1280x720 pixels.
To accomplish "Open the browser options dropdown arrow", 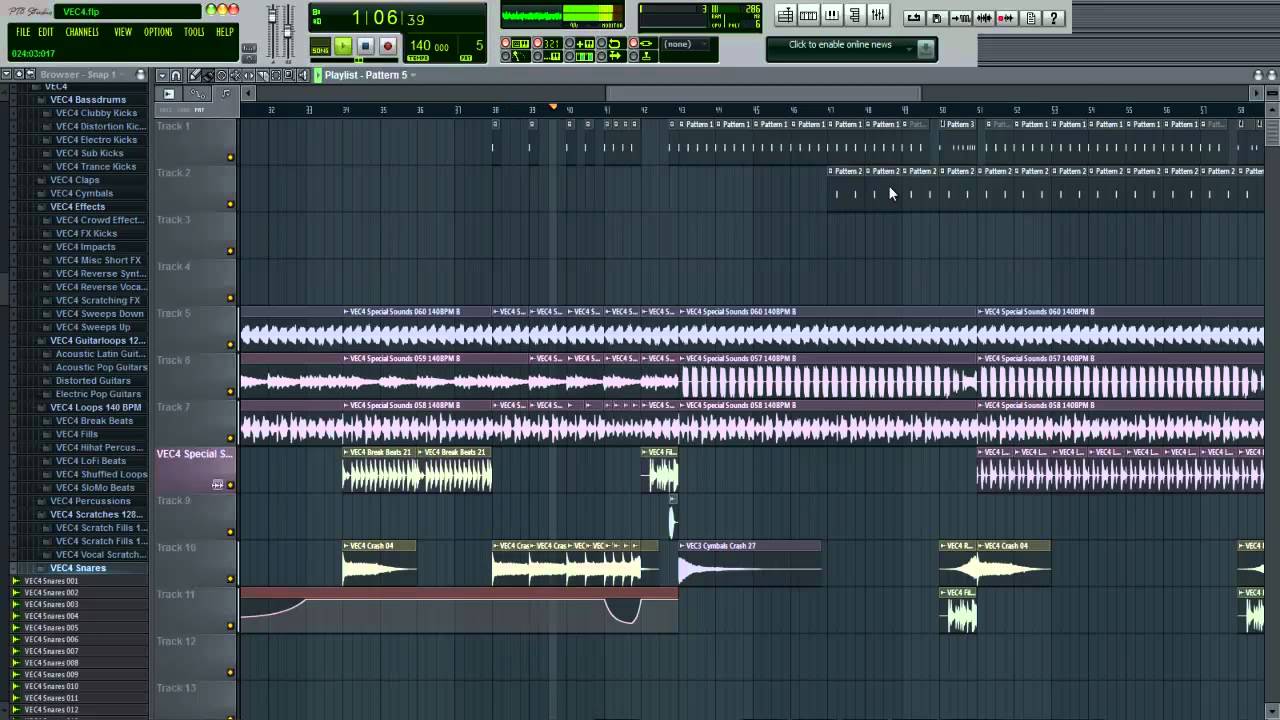I will [x=6, y=75].
